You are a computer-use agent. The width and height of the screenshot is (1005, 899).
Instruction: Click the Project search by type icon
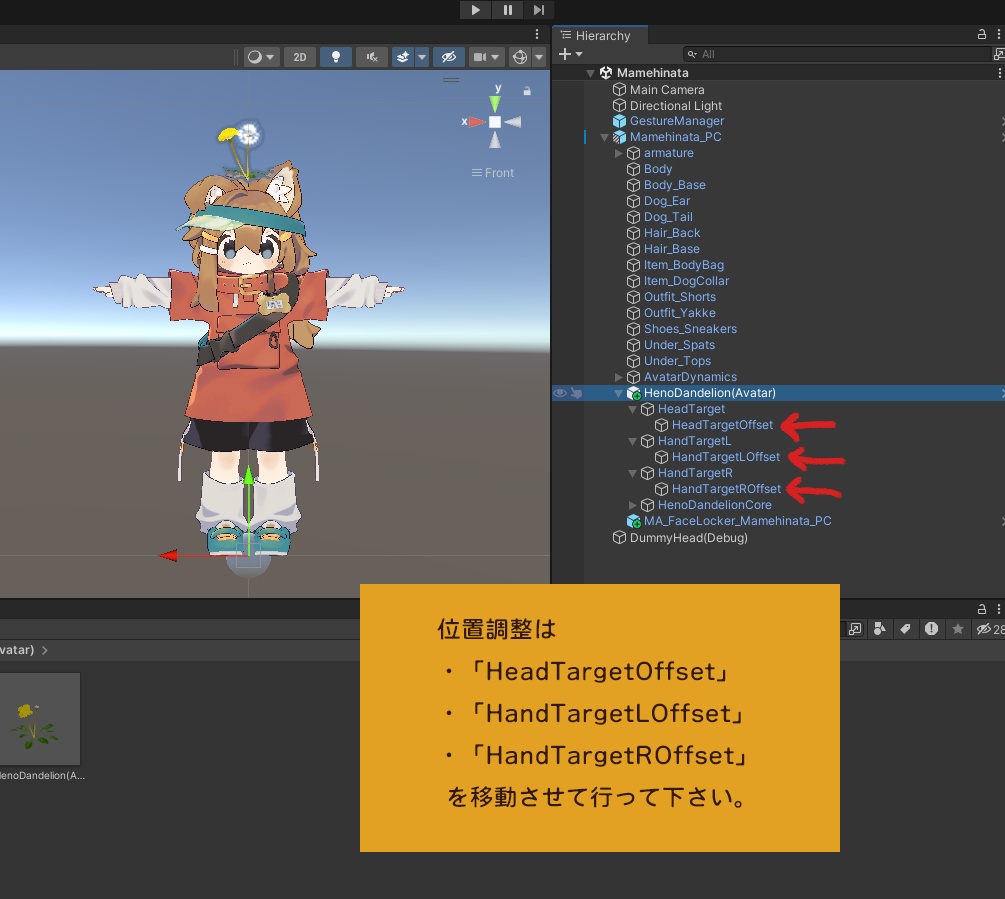(879, 629)
